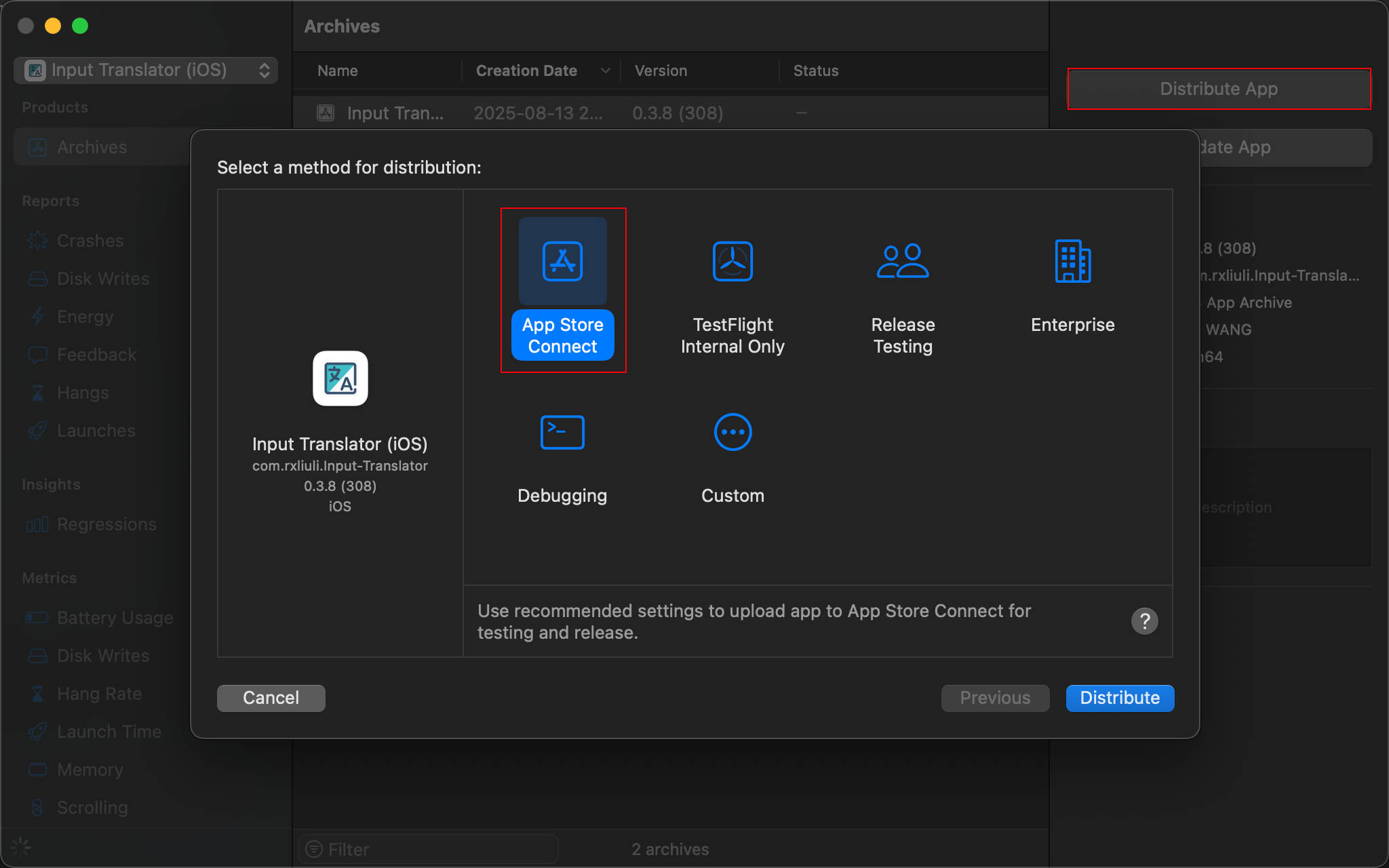
Task: Click the Hang Rate hourglass icon
Action: pos(37,694)
